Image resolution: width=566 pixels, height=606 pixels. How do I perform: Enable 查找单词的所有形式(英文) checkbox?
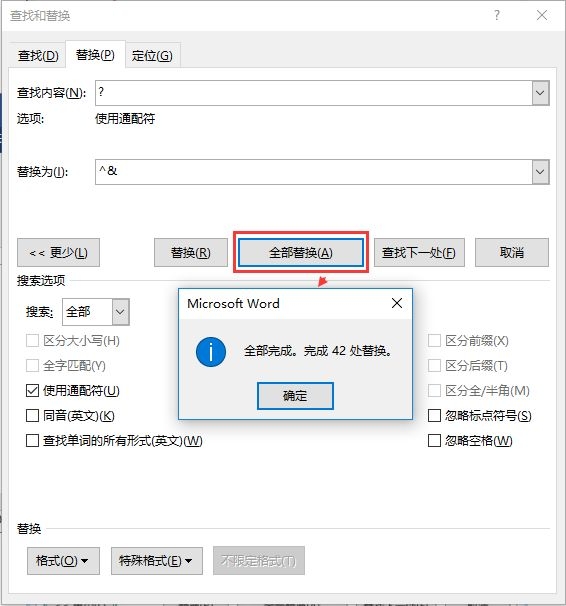coord(32,441)
